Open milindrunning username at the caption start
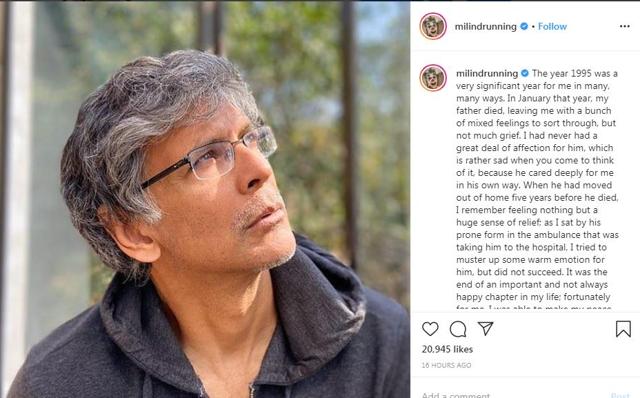The width and height of the screenshot is (640, 398). 487,73
